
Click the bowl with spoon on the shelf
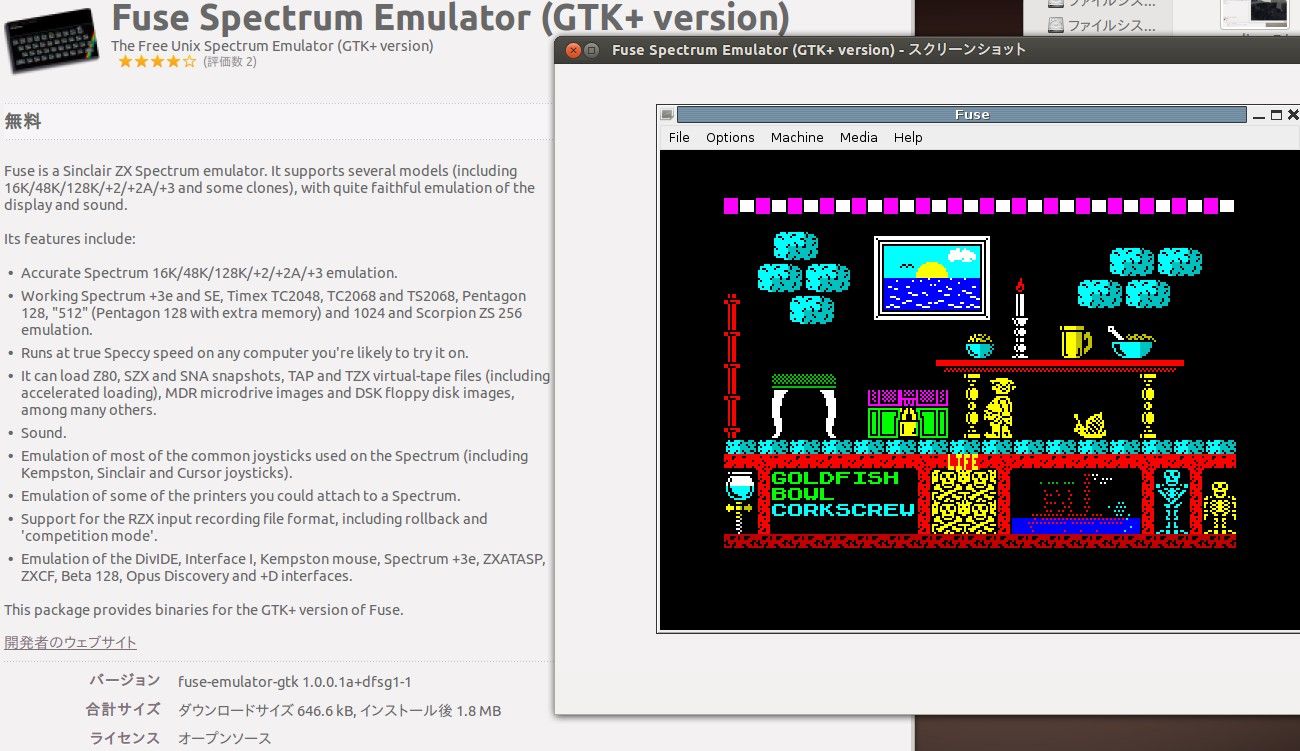click(1131, 342)
